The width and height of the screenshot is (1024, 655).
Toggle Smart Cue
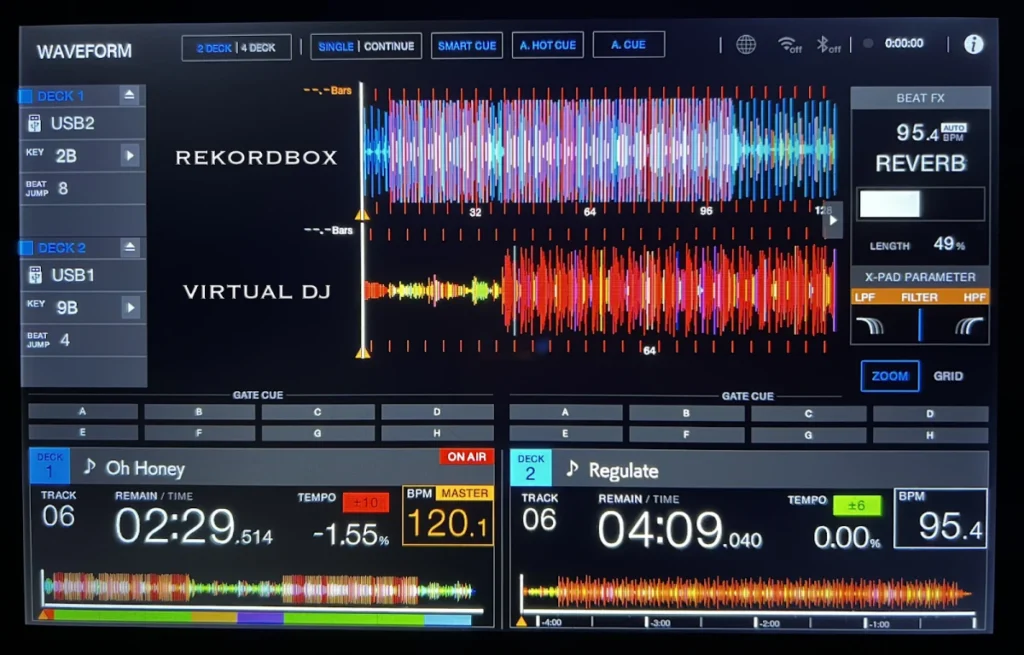[467, 46]
